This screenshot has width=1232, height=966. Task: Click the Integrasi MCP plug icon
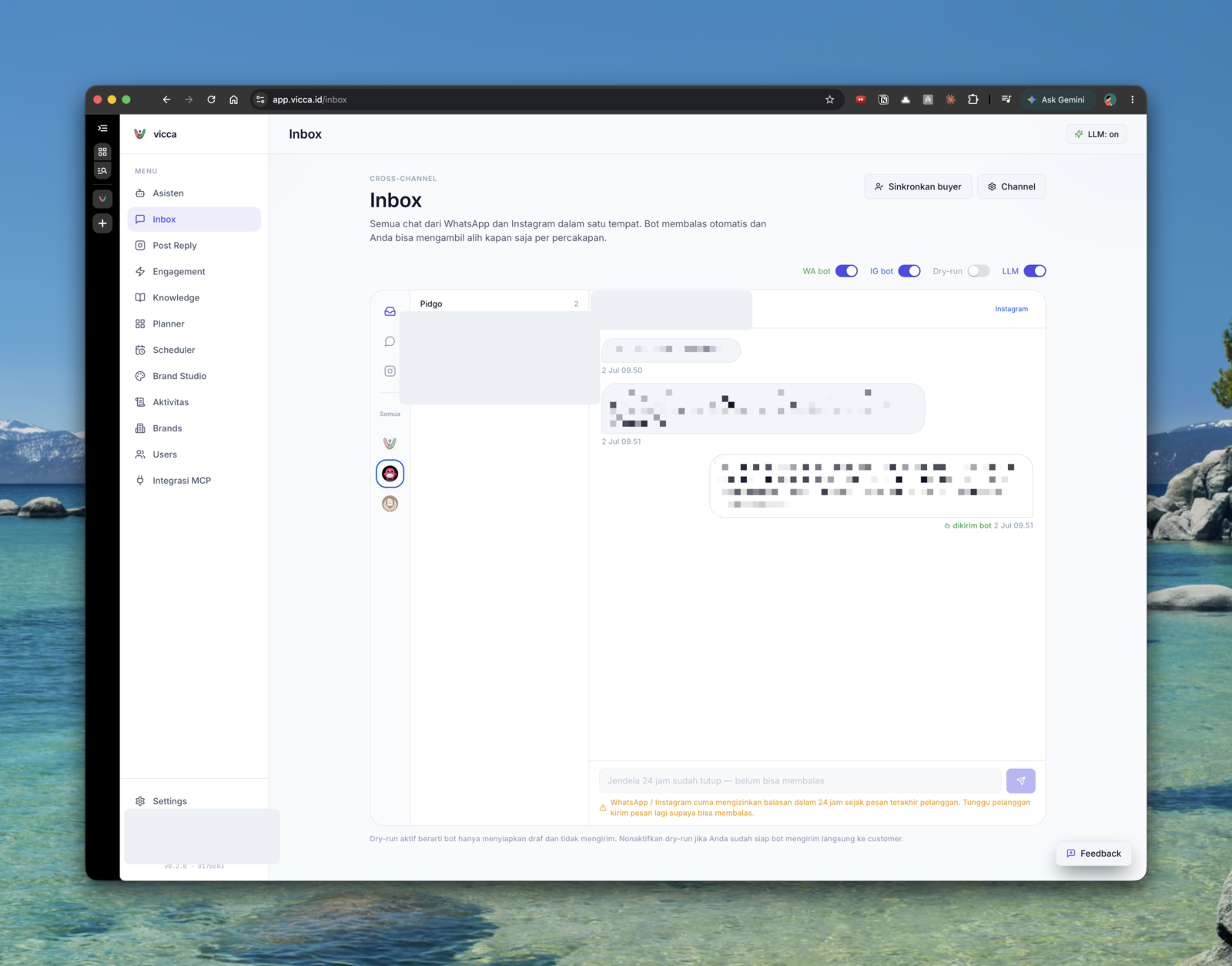pyautogui.click(x=140, y=481)
